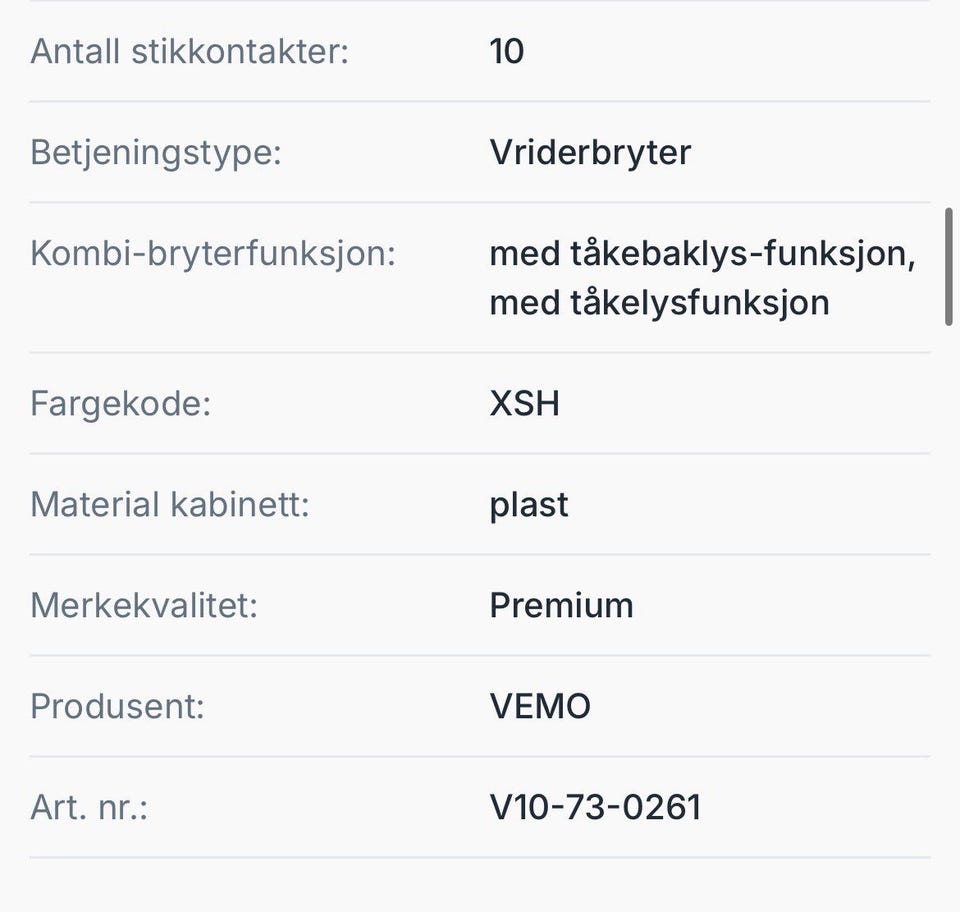Select the color code value "XSH"

524,403
